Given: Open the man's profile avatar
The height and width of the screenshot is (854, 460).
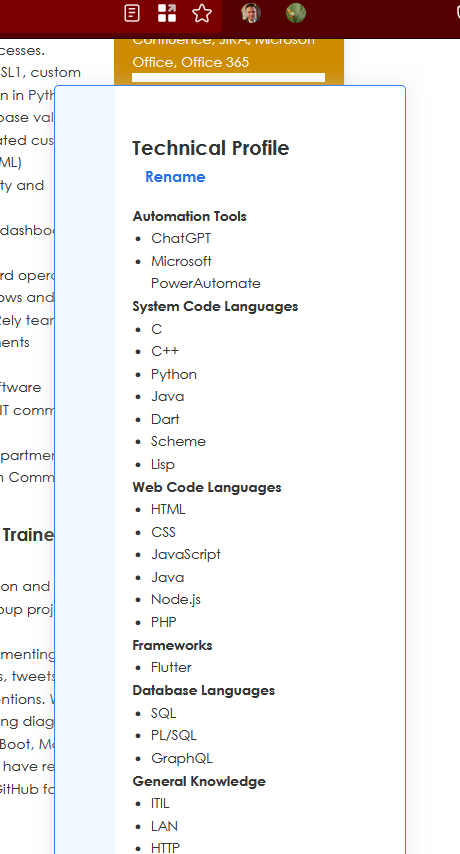Looking at the screenshot, I should [251, 13].
